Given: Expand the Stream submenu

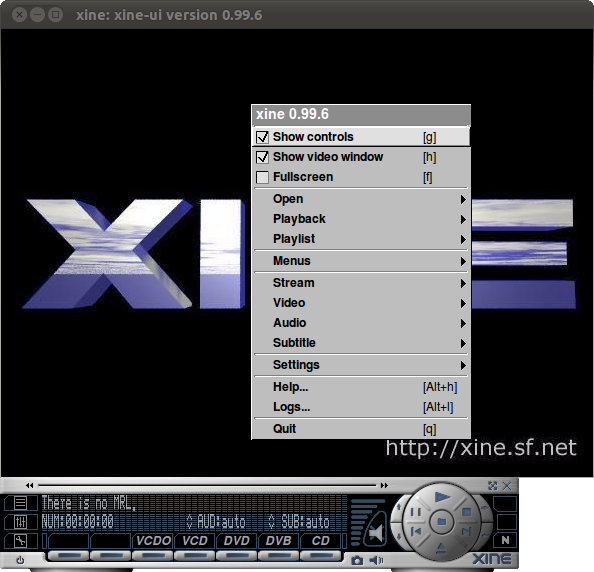Looking at the screenshot, I should [x=361, y=283].
